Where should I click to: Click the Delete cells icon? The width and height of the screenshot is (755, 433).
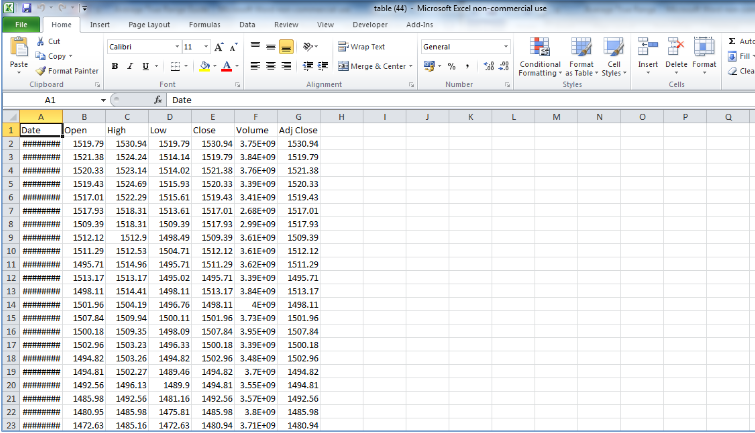tap(676, 52)
